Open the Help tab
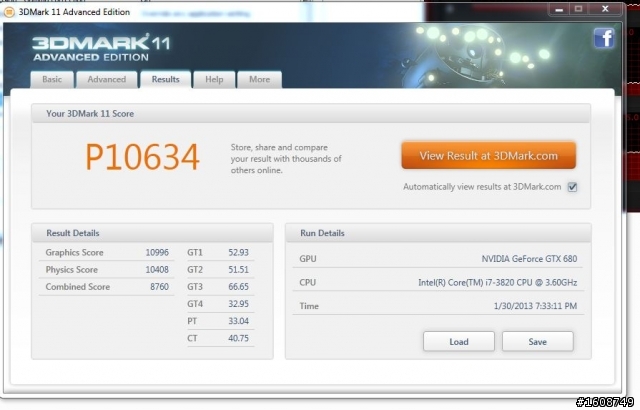The width and height of the screenshot is (640, 410). click(214, 80)
